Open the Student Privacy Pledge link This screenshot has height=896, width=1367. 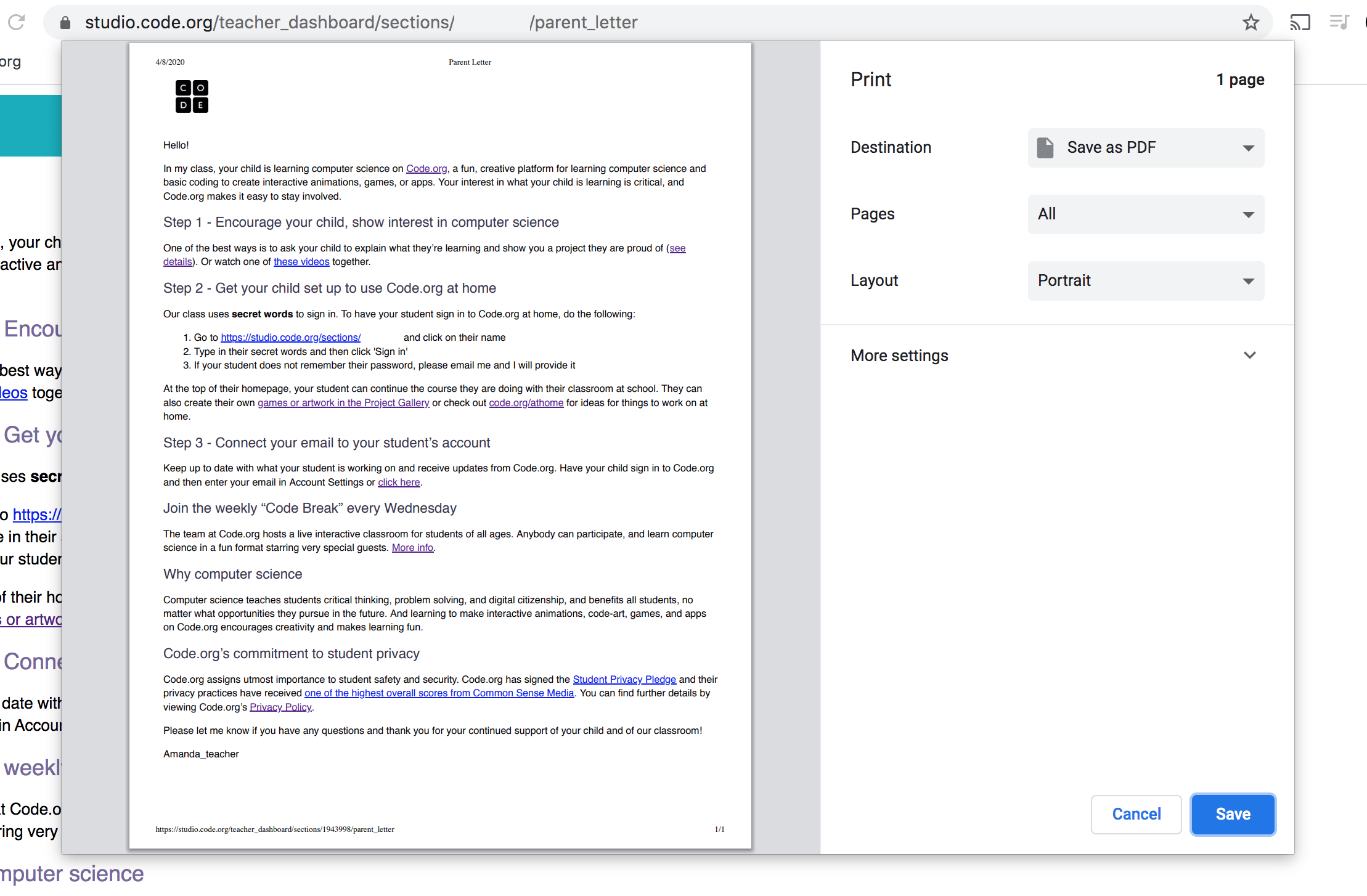click(624, 680)
